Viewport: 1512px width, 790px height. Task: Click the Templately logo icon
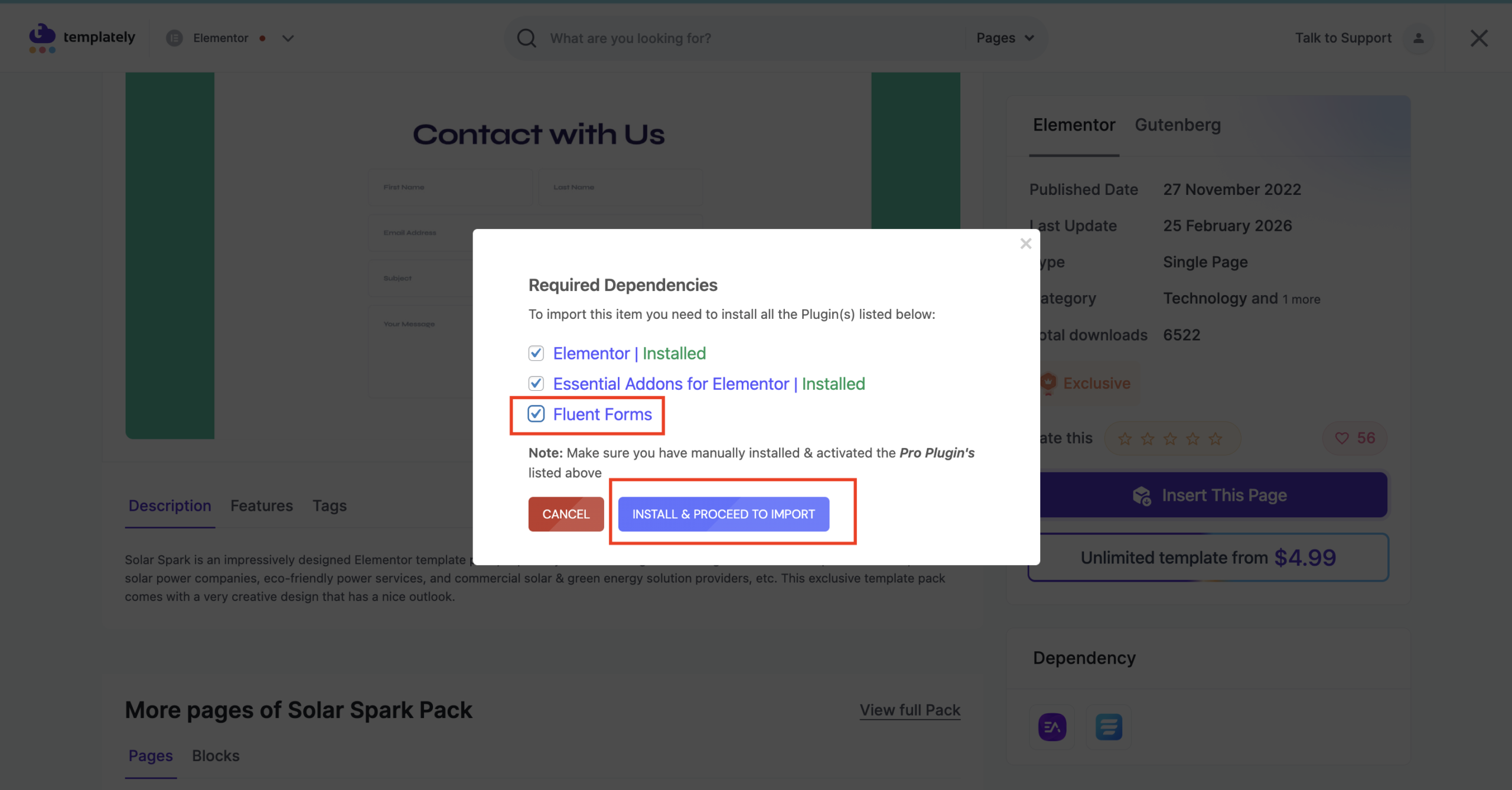pos(42,37)
